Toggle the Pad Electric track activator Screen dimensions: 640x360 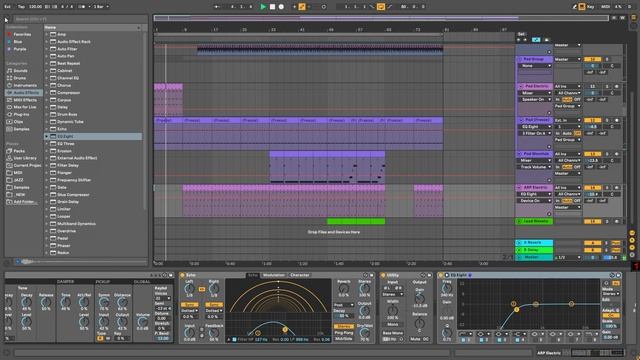tap(593, 87)
